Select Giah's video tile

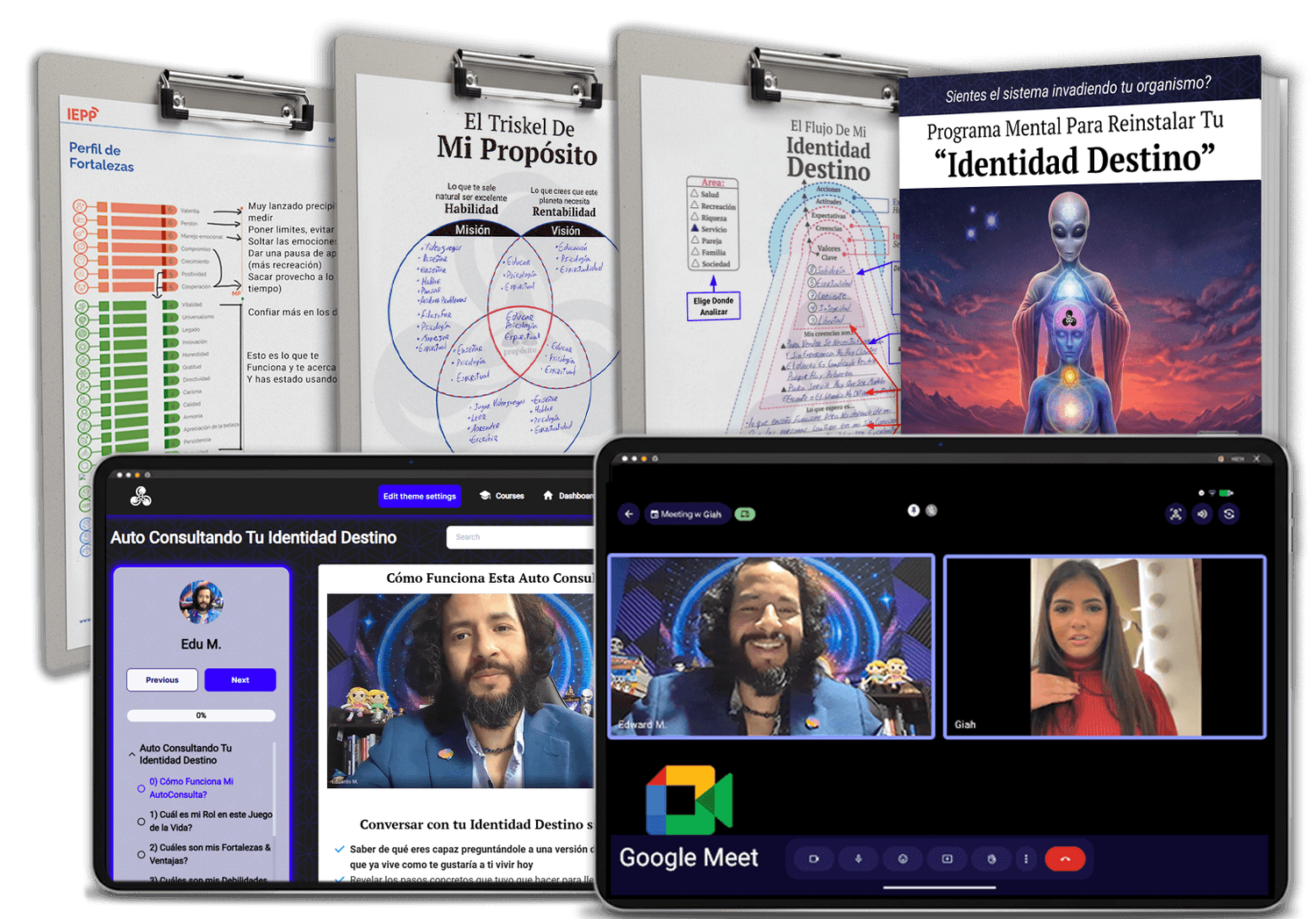point(1105,646)
